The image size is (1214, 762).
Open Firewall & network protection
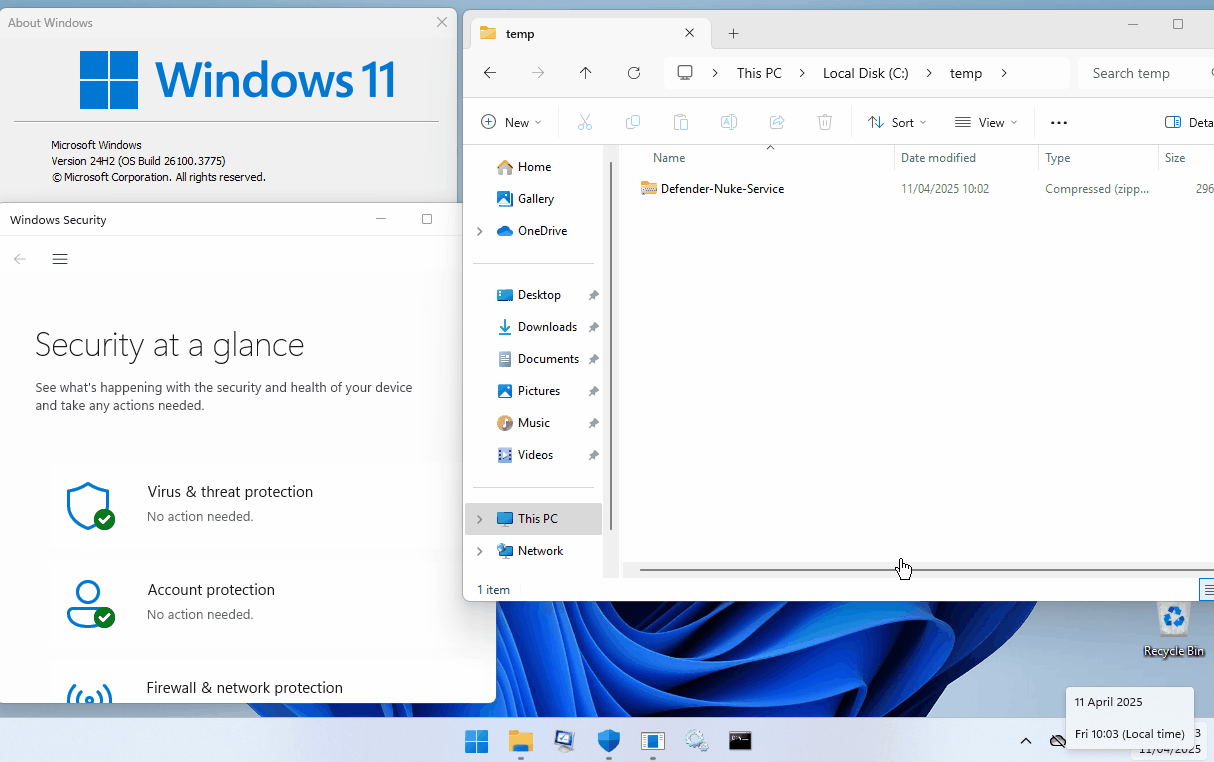point(244,688)
